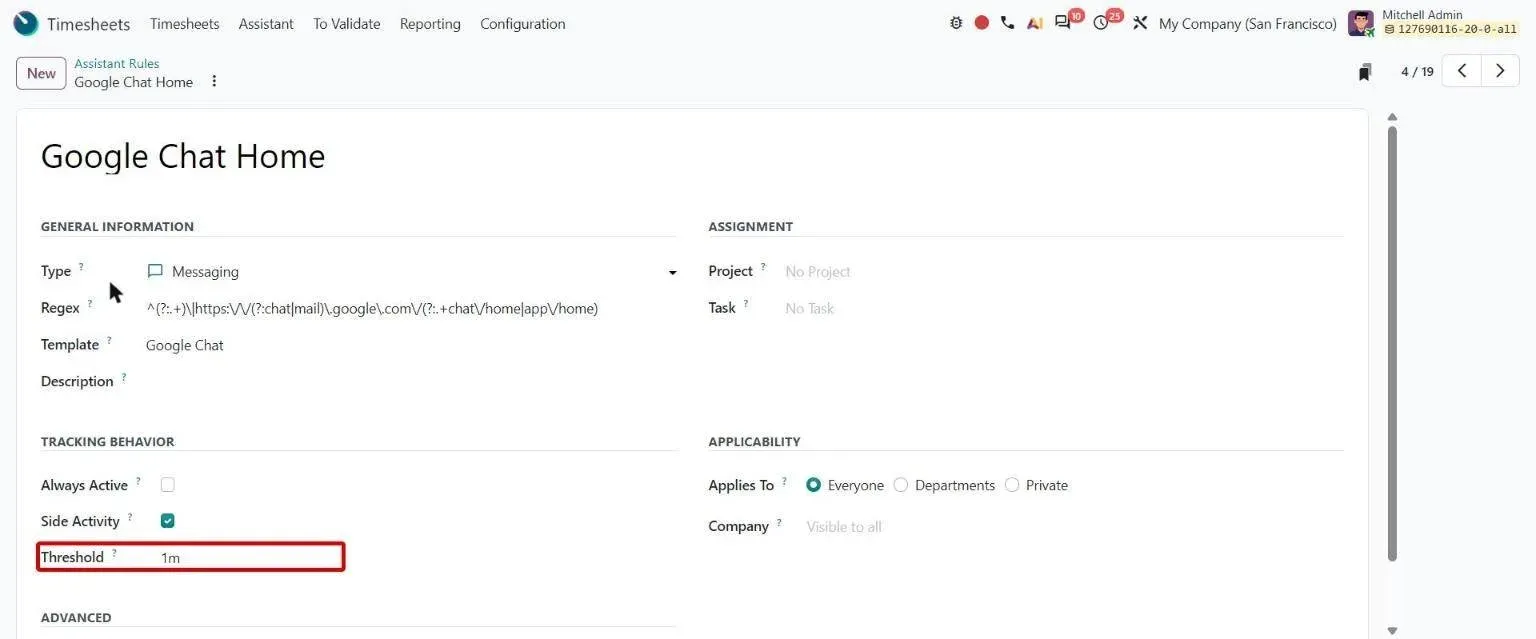Go back to Assistant Rules breadcrumb
1536x639 pixels.
pos(116,64)
